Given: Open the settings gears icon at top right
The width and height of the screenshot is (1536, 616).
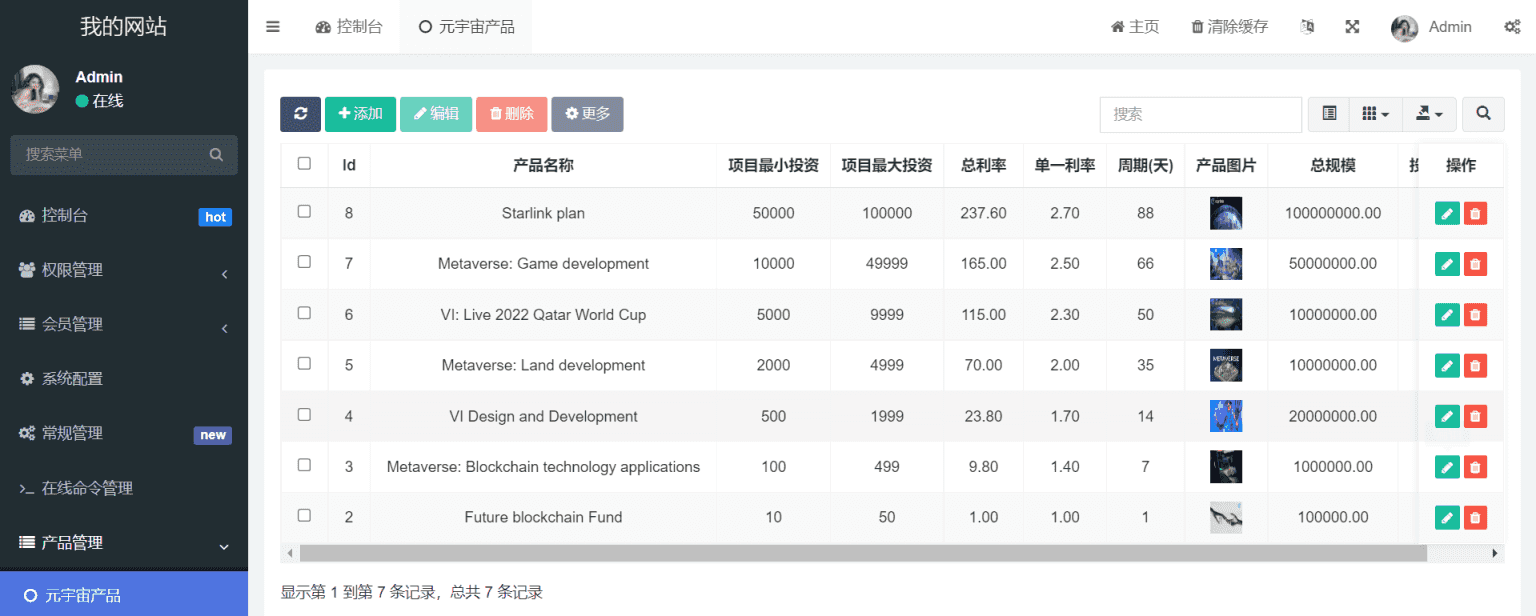Looking at the screenshot, I should coord(1512,27).
